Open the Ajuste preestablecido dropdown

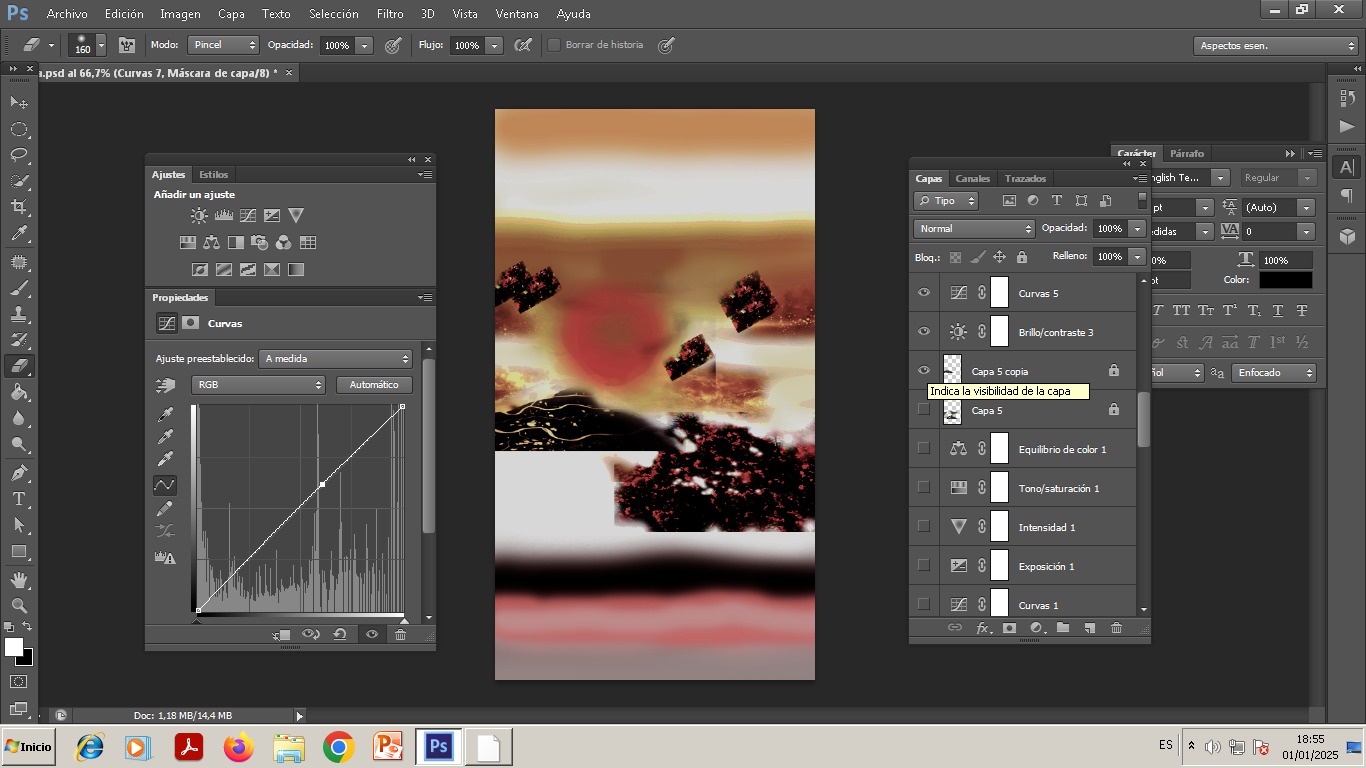pyautogui.click(x=336, y=358)
